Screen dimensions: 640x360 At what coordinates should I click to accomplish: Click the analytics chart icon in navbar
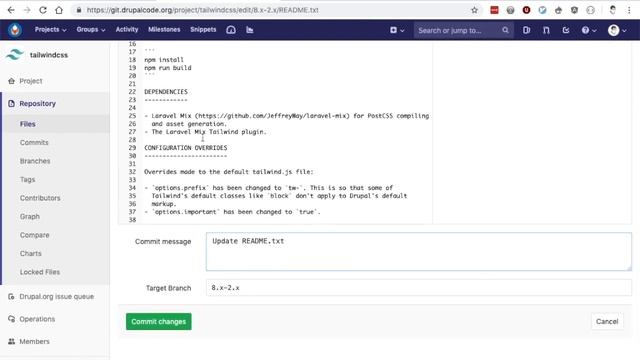250,30
